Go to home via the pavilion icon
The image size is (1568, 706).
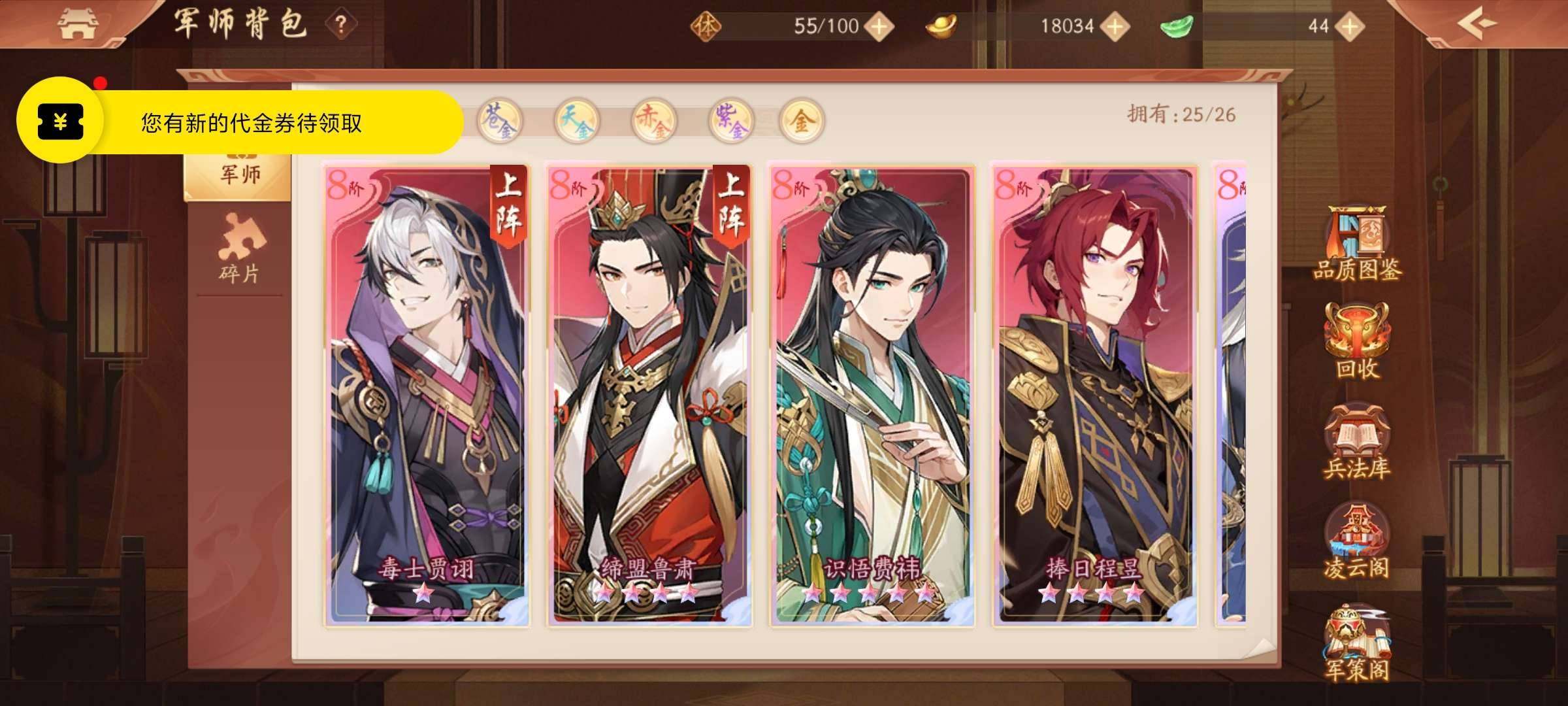[77, 25]
